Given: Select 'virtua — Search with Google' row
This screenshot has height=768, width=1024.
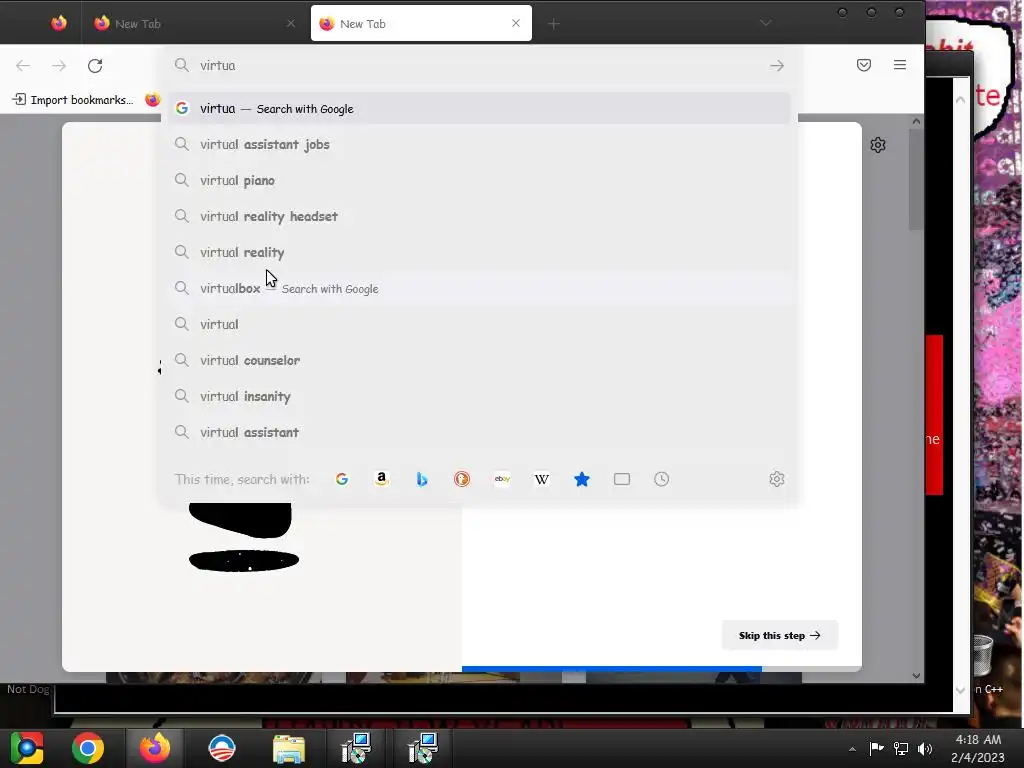Looking at the screenshot, I should pyautogui.click(x=480, y=108).
